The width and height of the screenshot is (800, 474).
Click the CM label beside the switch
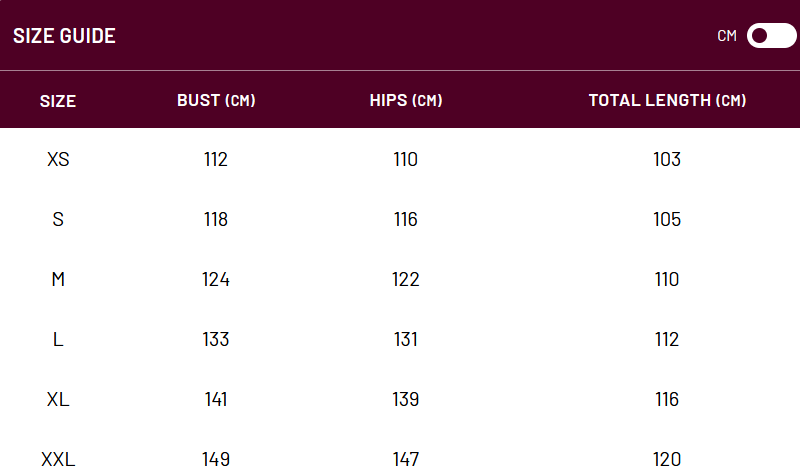click(x=727, y=36)
